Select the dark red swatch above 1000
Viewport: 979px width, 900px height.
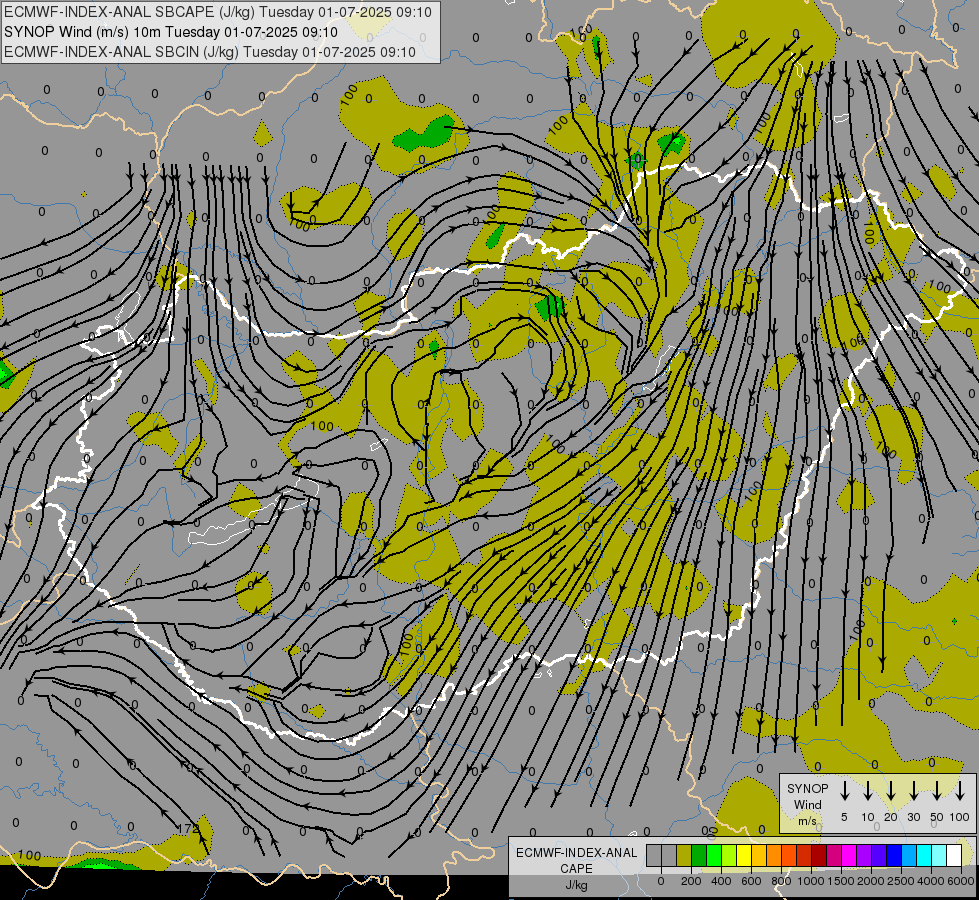tap(819, 856)
